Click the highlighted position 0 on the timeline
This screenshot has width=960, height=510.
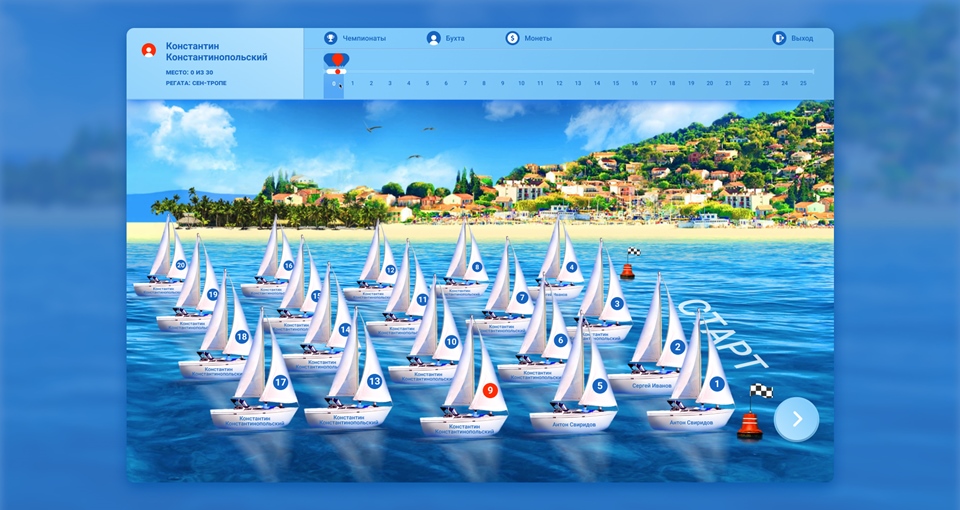point(335,84)
